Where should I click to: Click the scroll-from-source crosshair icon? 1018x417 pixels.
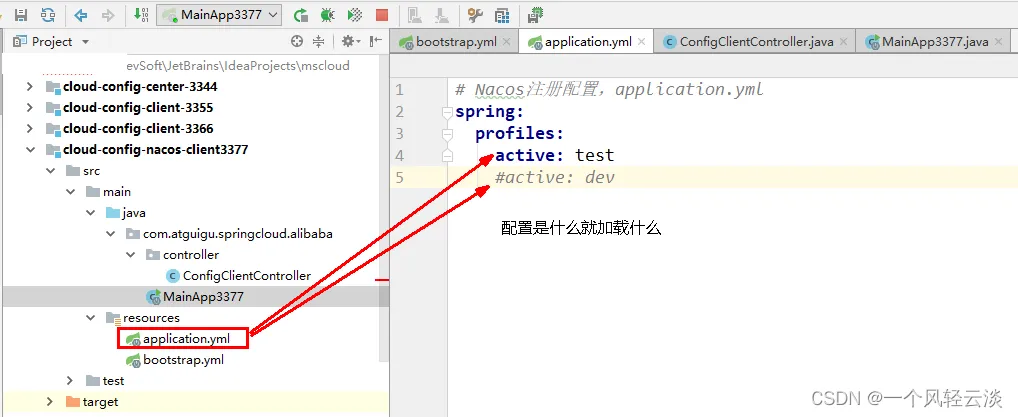pos(297,42)
